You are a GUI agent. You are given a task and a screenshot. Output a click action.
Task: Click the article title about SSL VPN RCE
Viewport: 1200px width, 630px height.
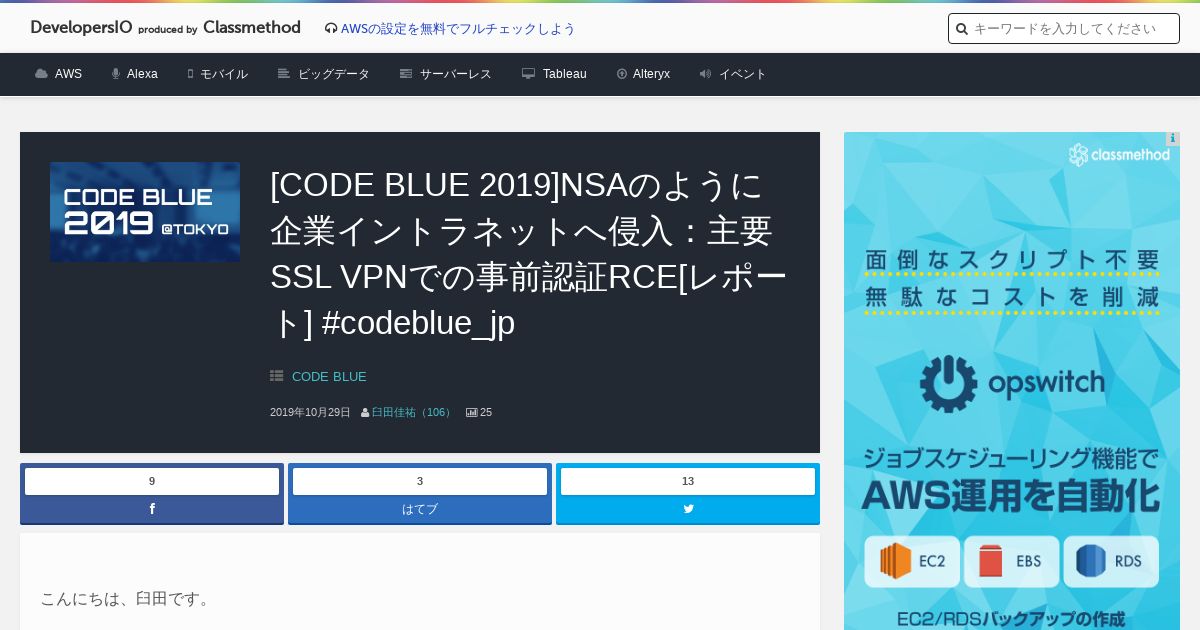click(529, 254)
